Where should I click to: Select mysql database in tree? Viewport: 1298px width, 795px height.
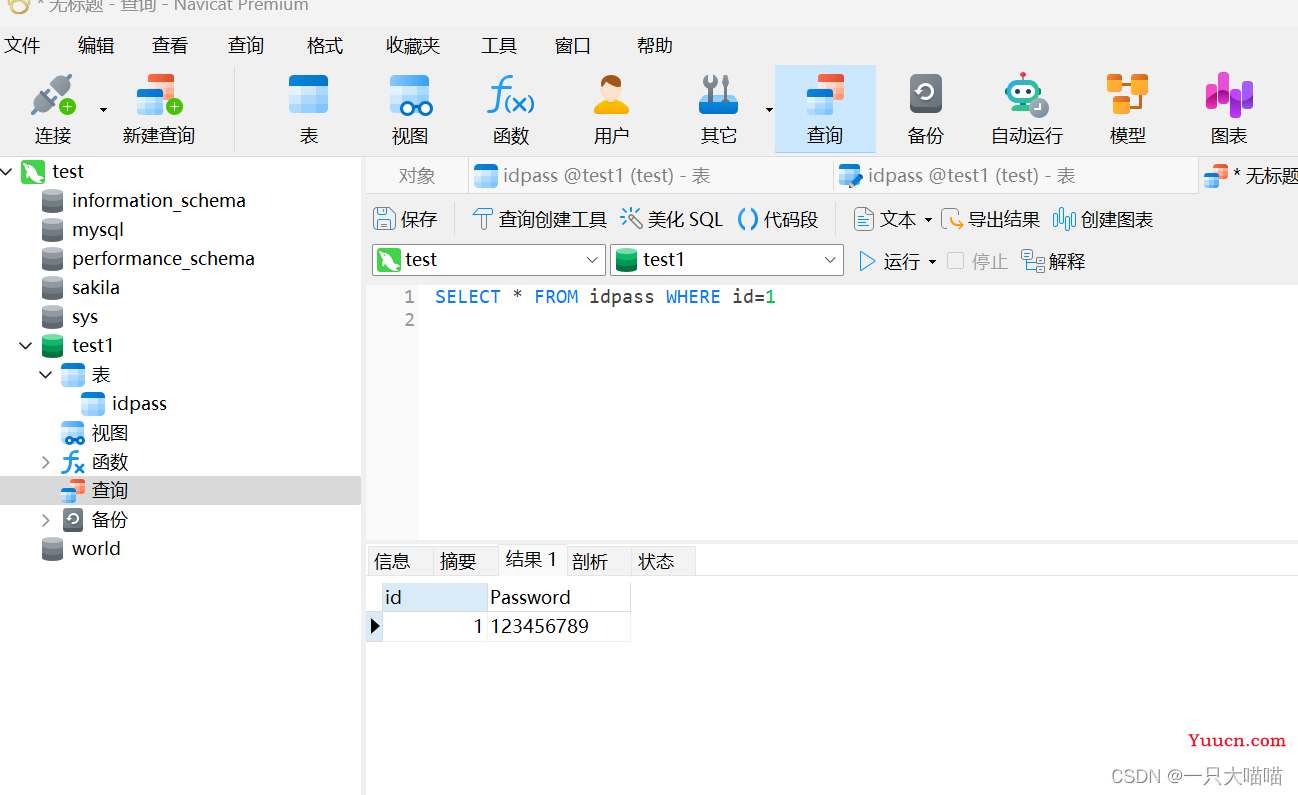click(97, 230)
